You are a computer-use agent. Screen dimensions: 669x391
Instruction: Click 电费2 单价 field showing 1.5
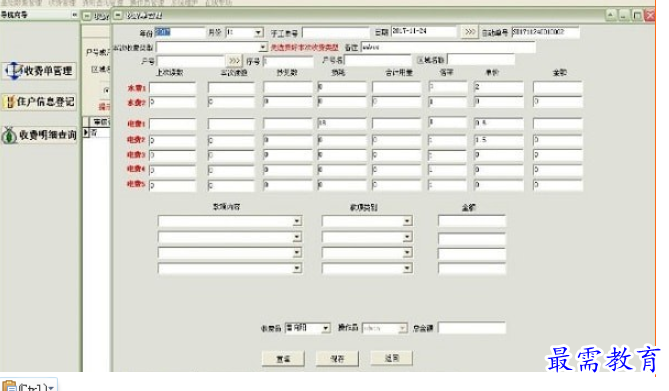(x=498, y=140)
